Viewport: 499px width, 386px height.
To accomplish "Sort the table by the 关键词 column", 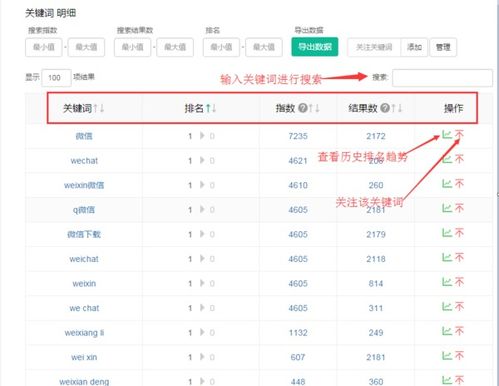I will point(99,108).
